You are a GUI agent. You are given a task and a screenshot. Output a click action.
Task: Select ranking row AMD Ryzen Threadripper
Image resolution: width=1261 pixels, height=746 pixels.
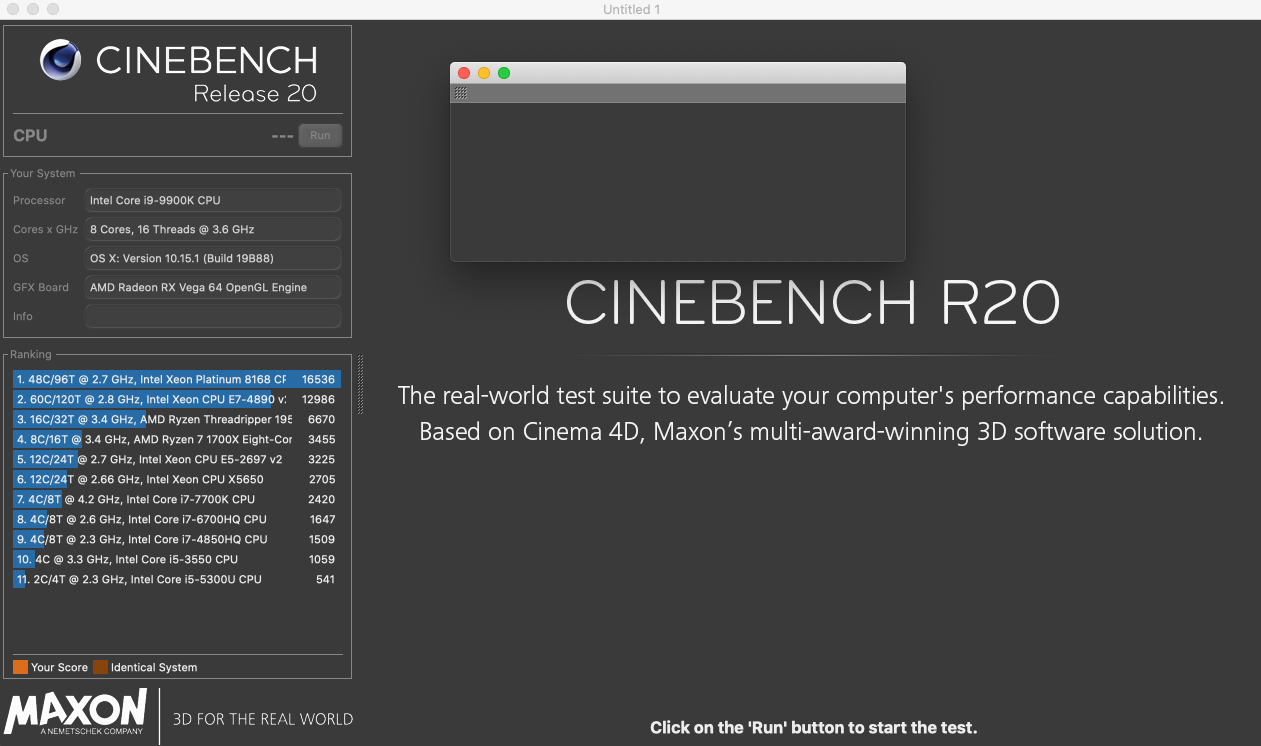coord(177,420)
